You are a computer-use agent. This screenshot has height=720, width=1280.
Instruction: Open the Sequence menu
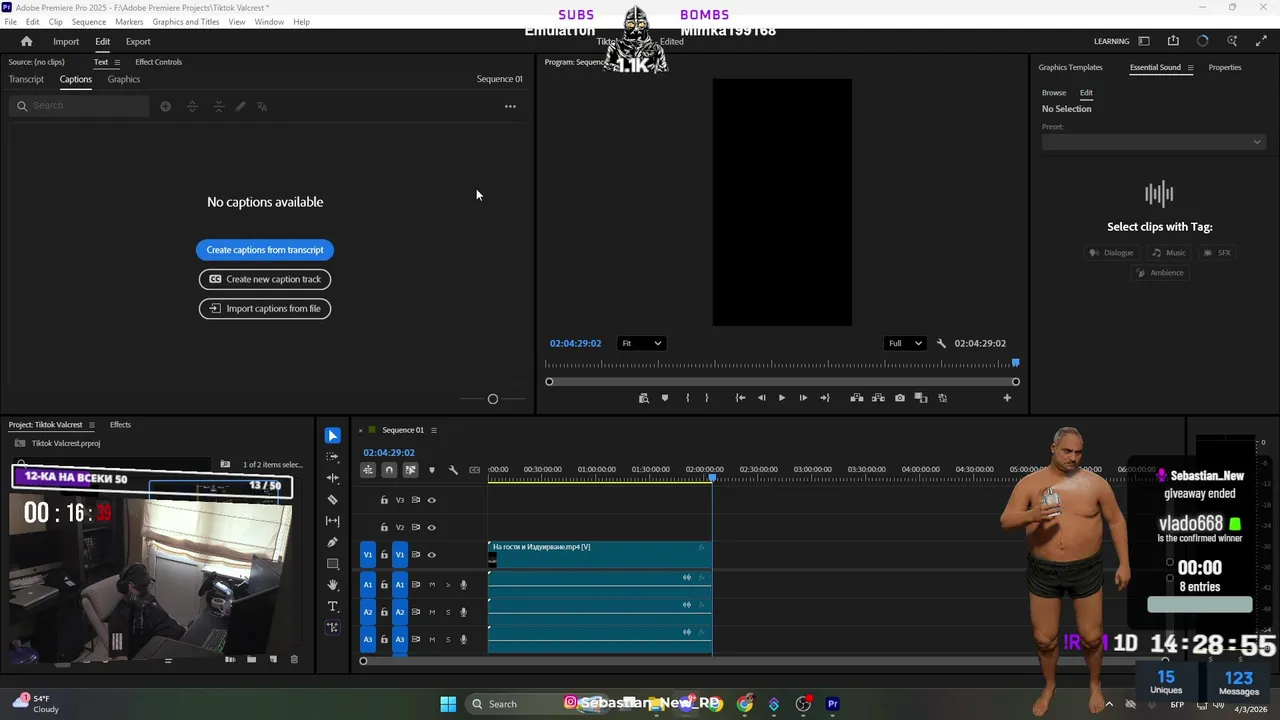[x=88, y=22]
